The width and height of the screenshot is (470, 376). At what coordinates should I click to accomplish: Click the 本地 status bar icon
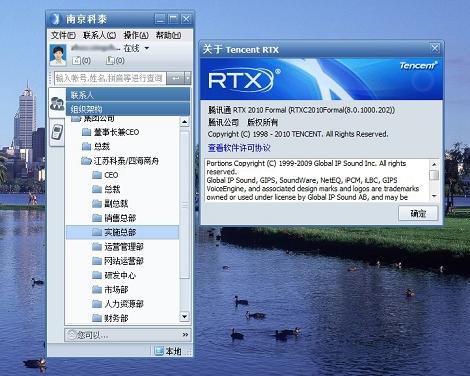159,351
